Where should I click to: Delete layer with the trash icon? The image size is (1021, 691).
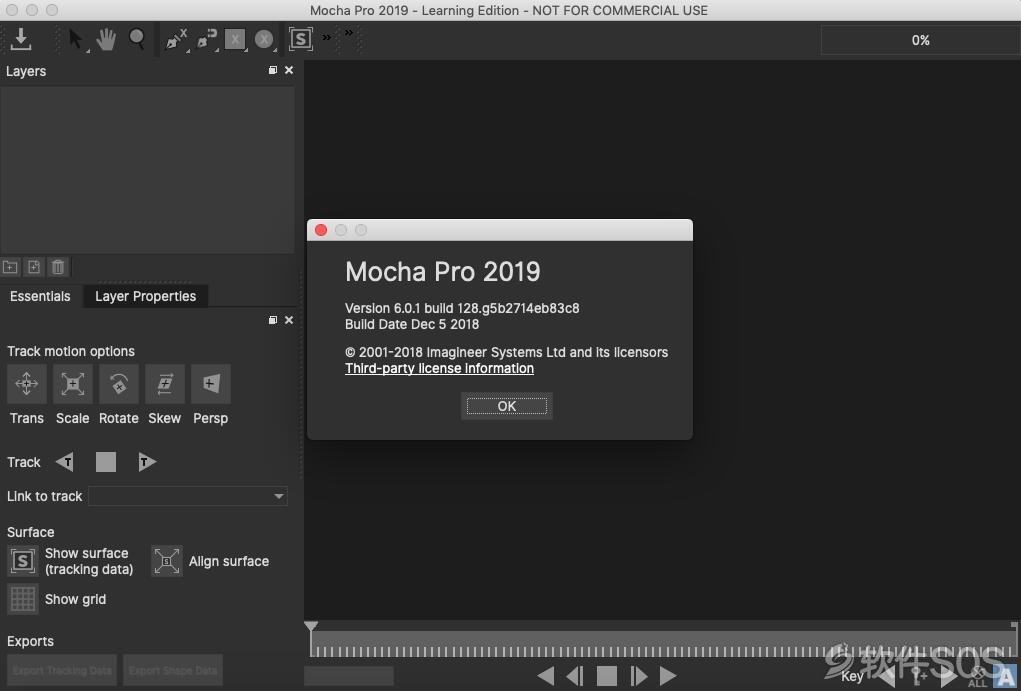(58, 267)
